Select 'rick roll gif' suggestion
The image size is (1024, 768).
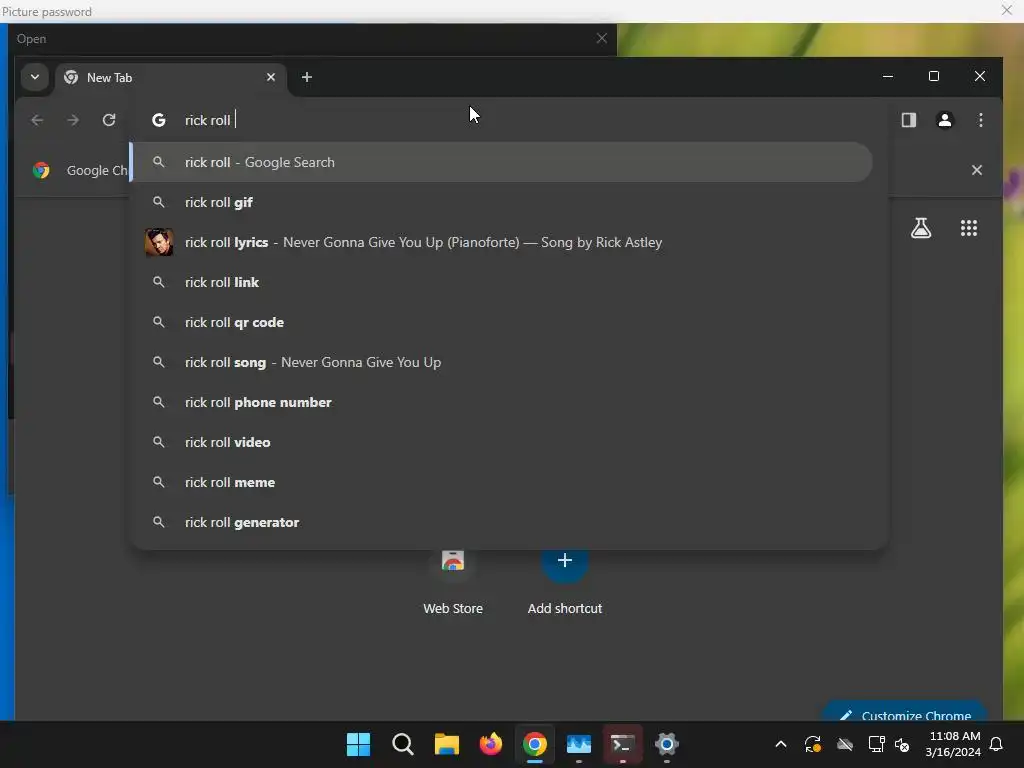pyautogui.click(x=502, y=202)
